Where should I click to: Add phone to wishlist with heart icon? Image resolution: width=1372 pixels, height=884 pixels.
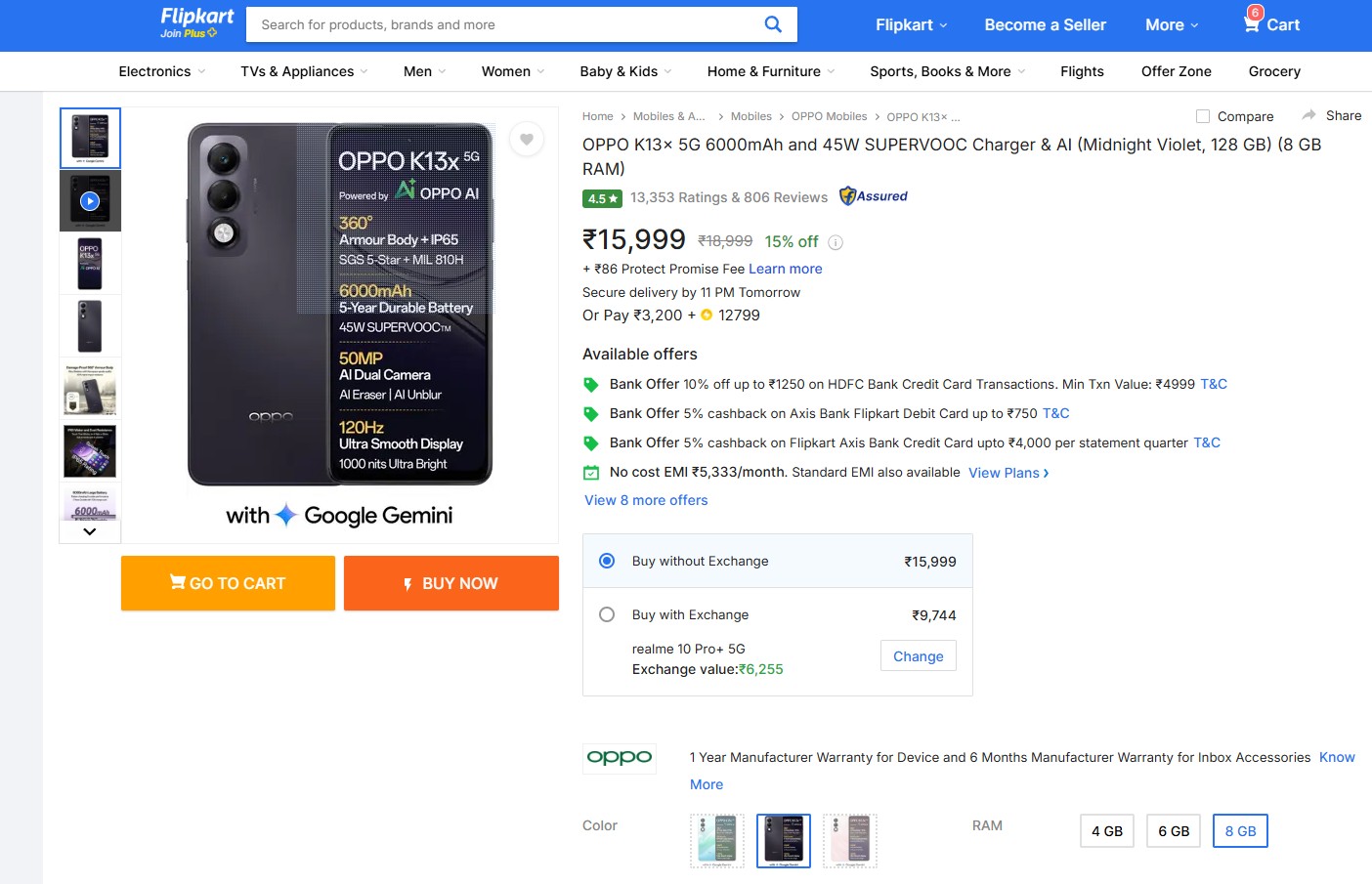pos(527,140)
